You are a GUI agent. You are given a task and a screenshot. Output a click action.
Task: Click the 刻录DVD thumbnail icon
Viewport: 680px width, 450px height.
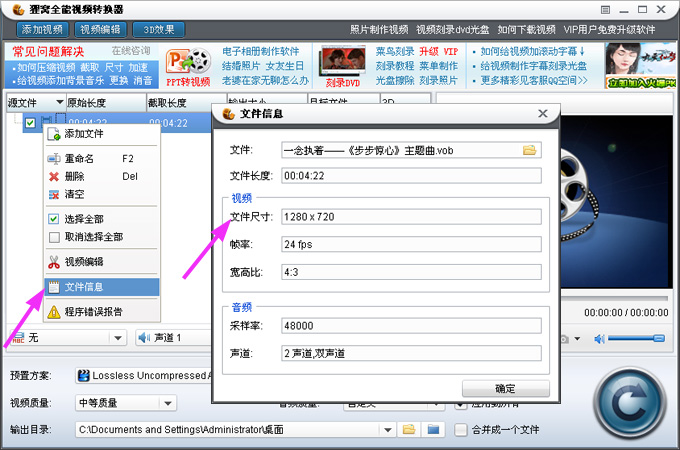343,67
